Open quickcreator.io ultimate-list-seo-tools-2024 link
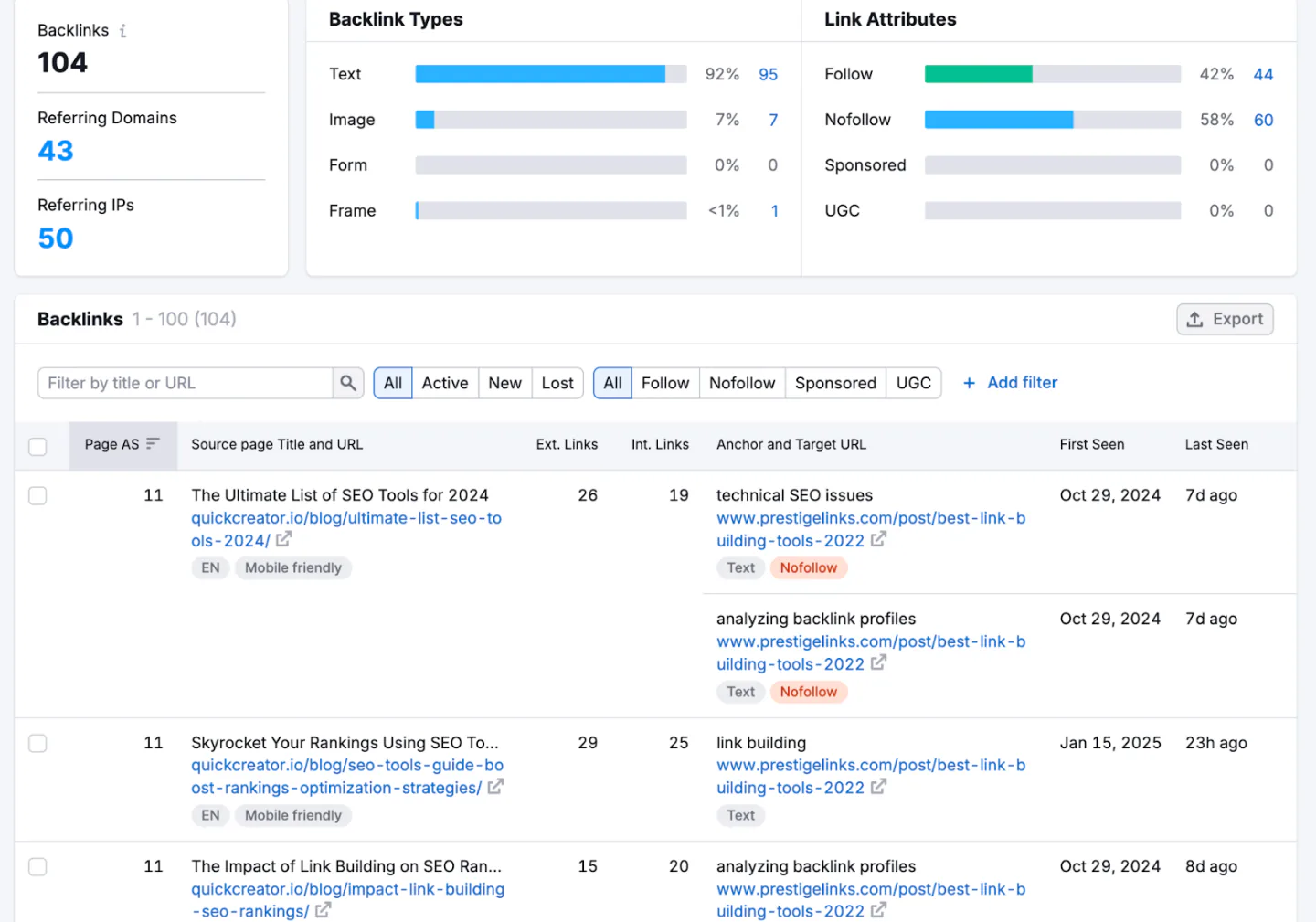The width and height of the screenshot is (1316, 922). tap(346, 529)
